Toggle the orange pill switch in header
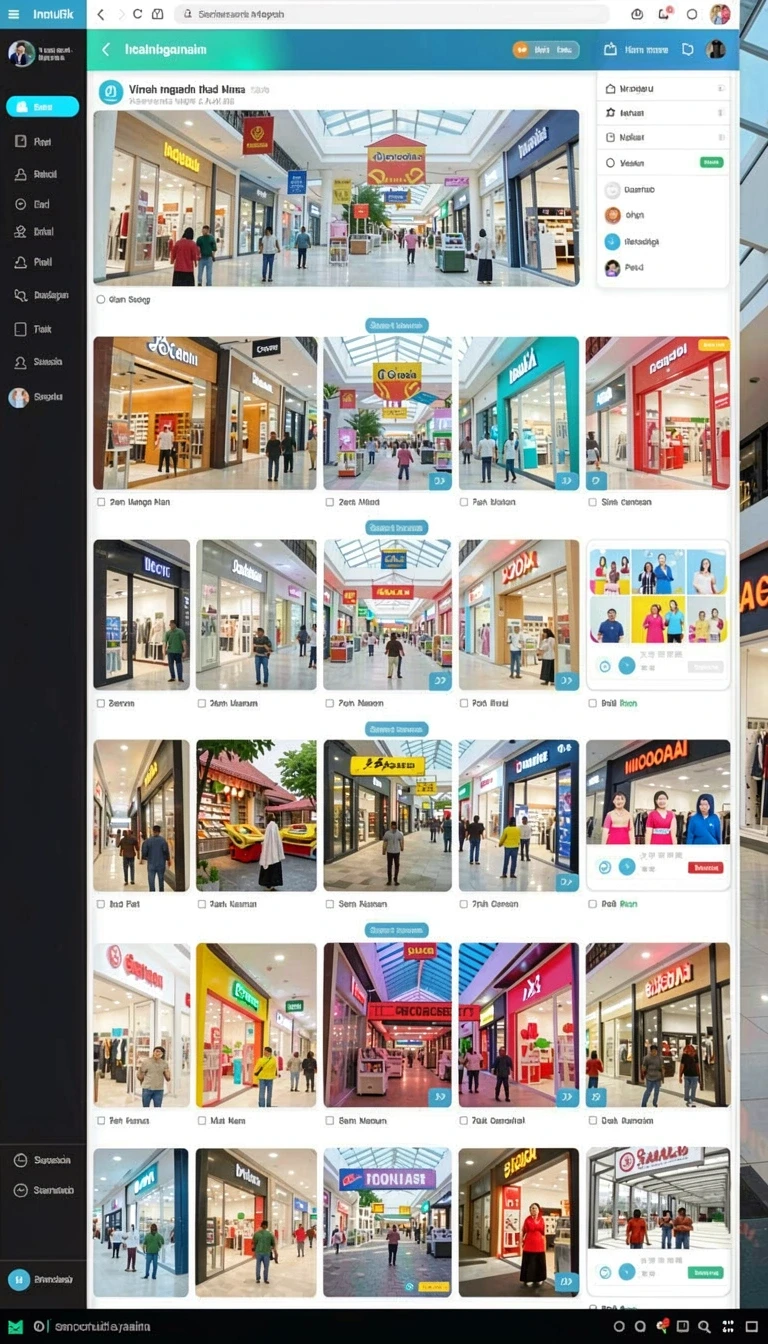 546,49
